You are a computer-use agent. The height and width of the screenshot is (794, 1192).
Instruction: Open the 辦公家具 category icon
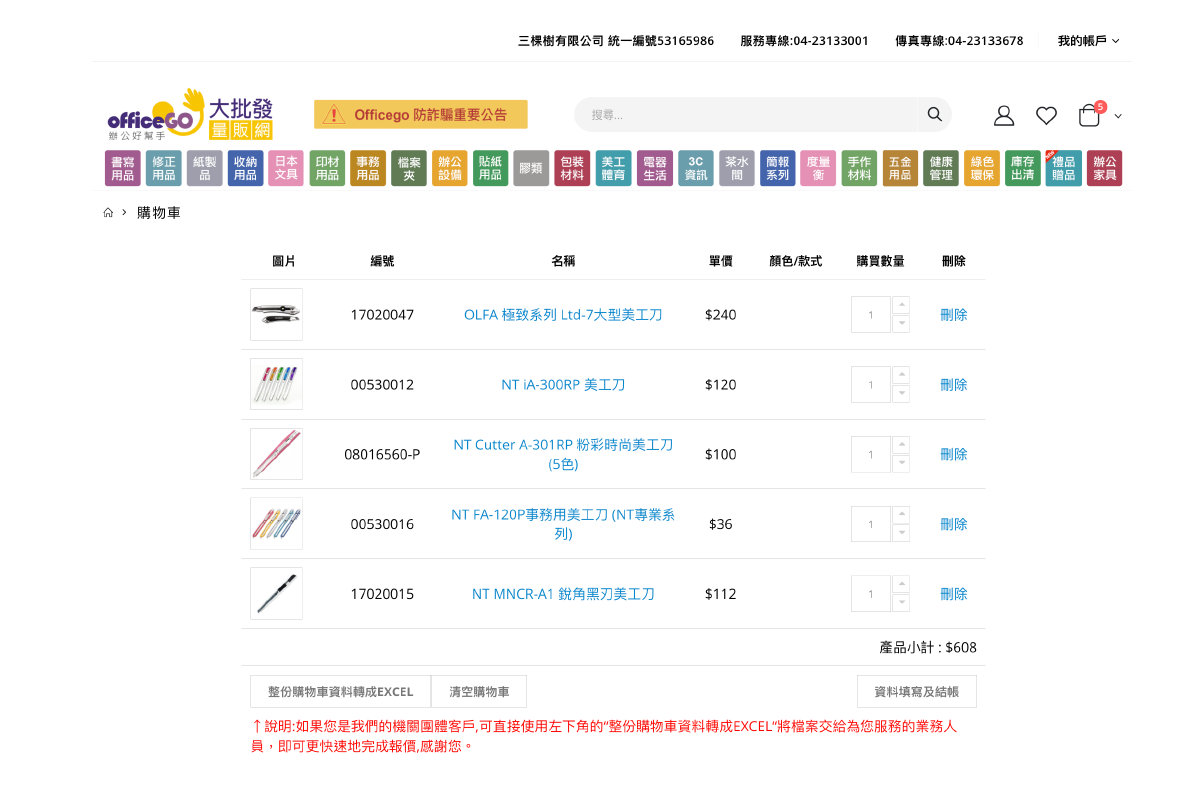pos(1104,168)
